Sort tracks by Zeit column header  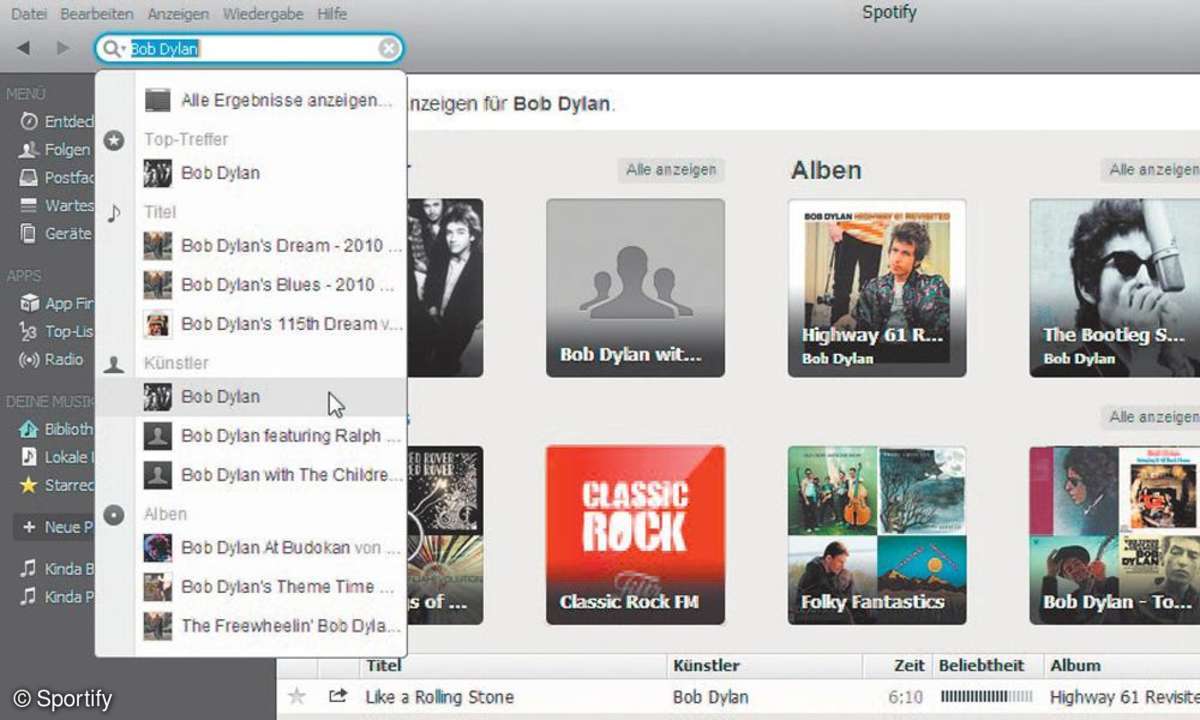coord(908,665)
